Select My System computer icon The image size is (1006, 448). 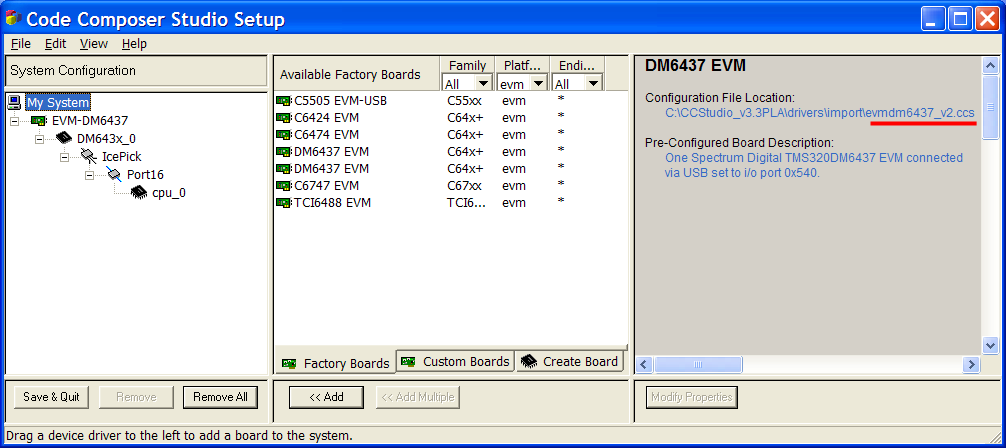[14, 102]
